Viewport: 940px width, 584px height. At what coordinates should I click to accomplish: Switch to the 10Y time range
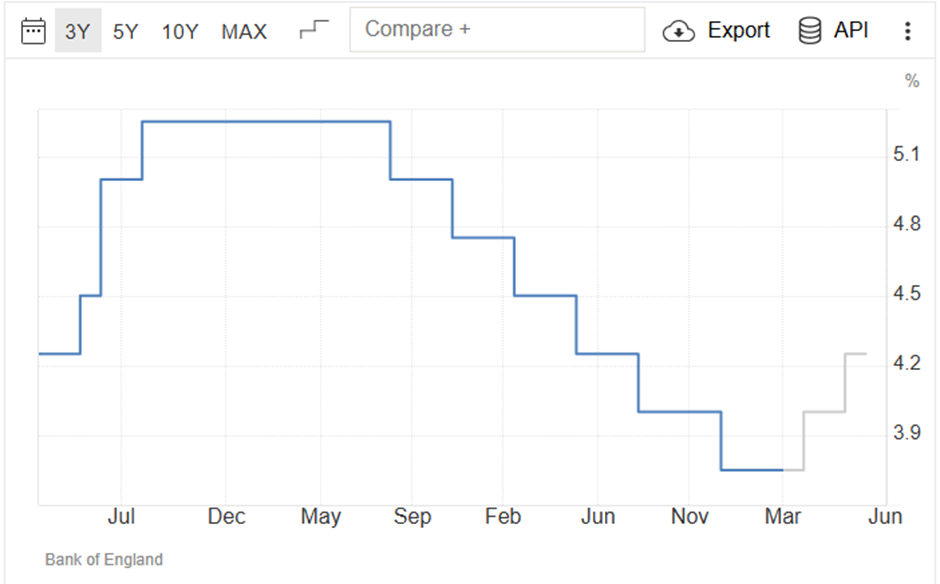pyautogui.click(x=180, y=31)
